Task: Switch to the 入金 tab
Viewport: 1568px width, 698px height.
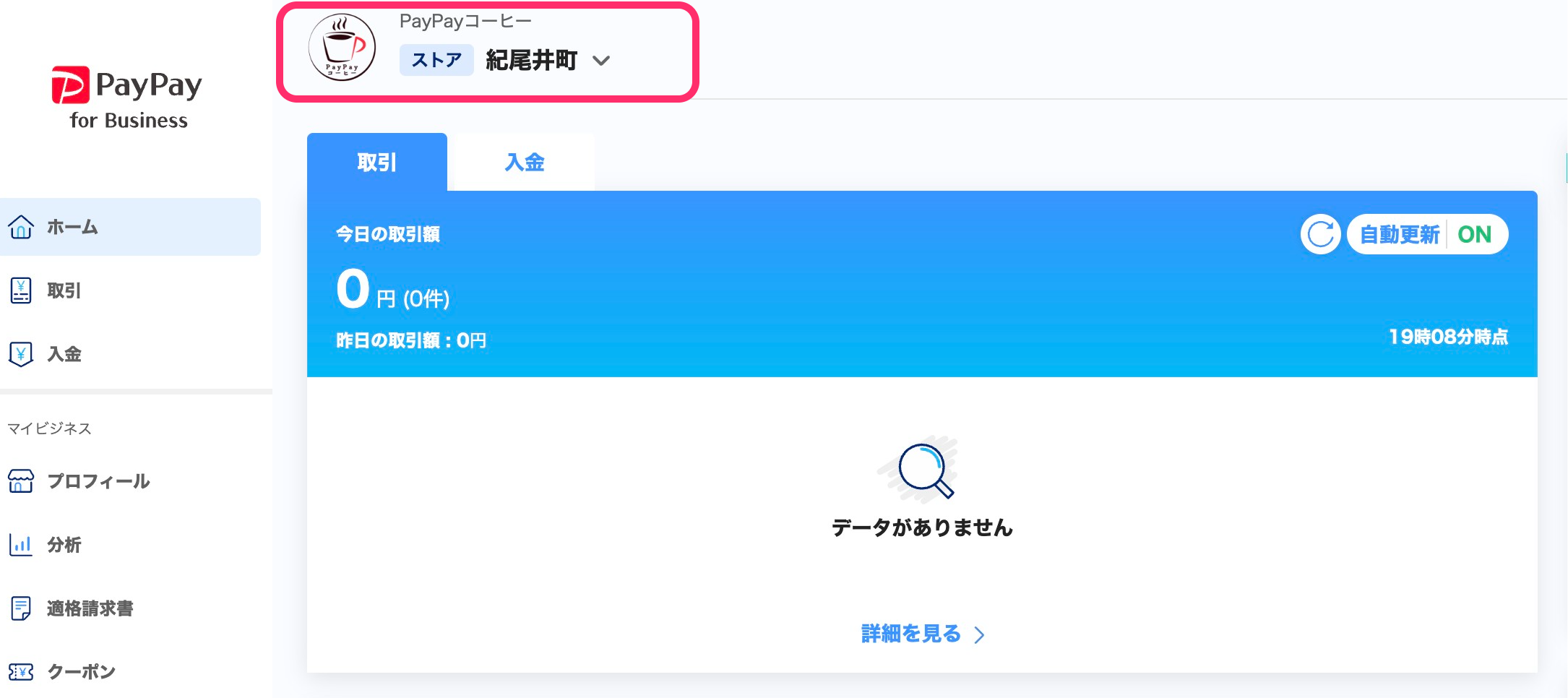Action: point(524,163)
